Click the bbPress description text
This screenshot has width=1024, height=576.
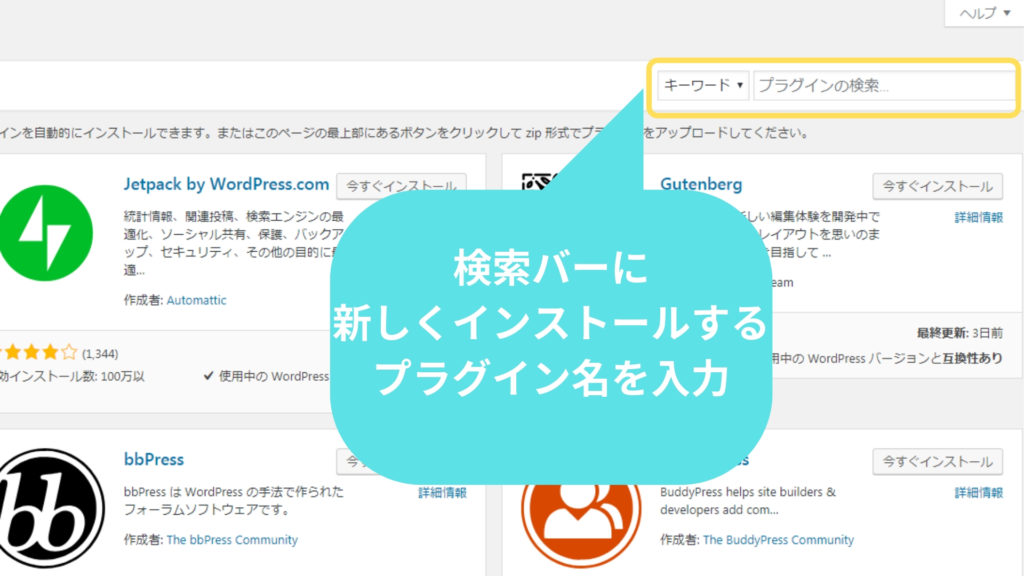pyautogui.click(x=233, y=501)
